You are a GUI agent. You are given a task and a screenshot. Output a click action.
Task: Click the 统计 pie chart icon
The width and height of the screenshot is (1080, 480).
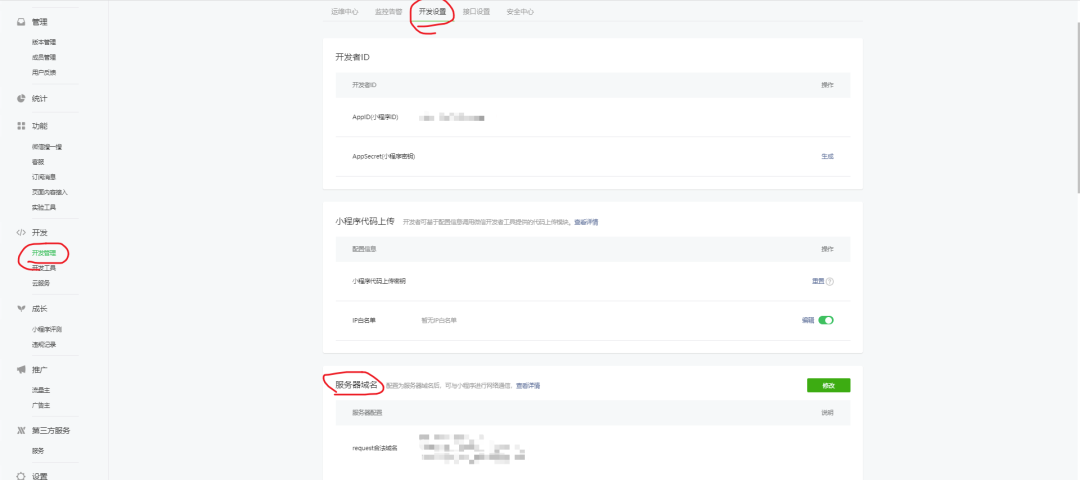tap(21, 98)
